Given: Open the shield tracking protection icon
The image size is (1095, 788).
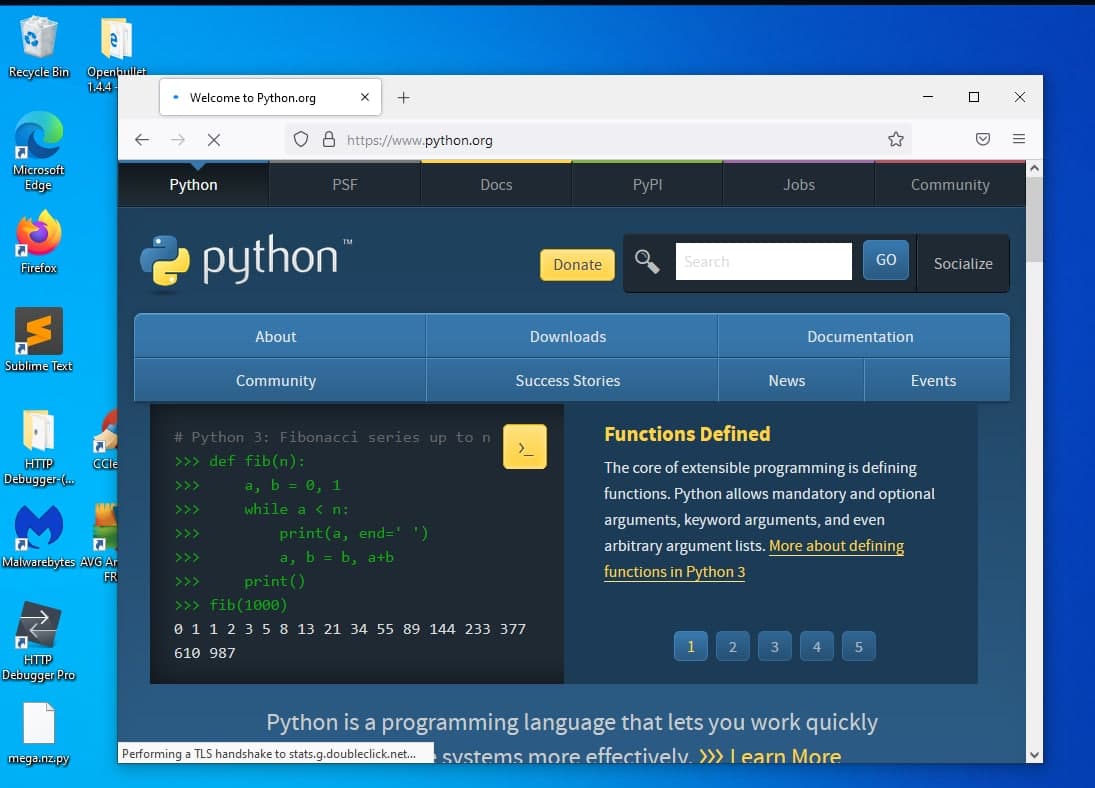Looking at the screenshot, I should coord(301,140).
